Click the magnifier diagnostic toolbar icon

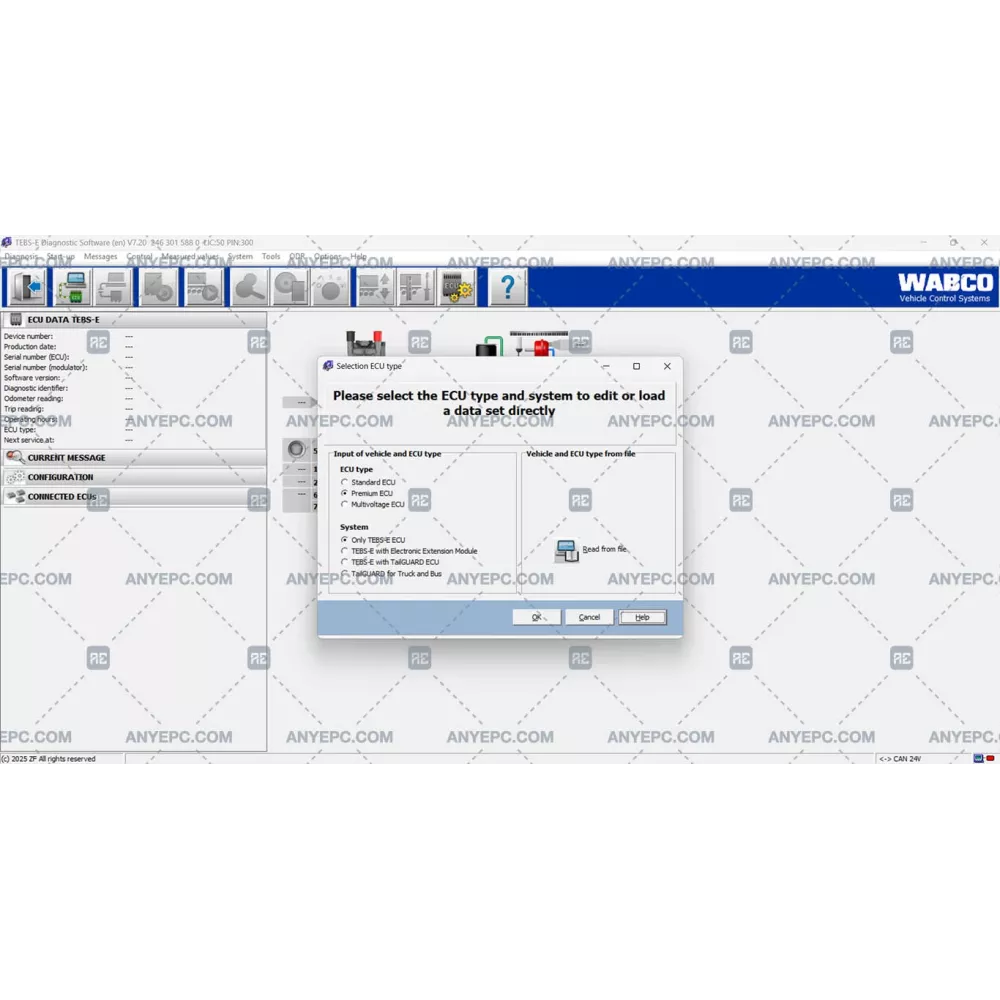click(x=248, y=288)
